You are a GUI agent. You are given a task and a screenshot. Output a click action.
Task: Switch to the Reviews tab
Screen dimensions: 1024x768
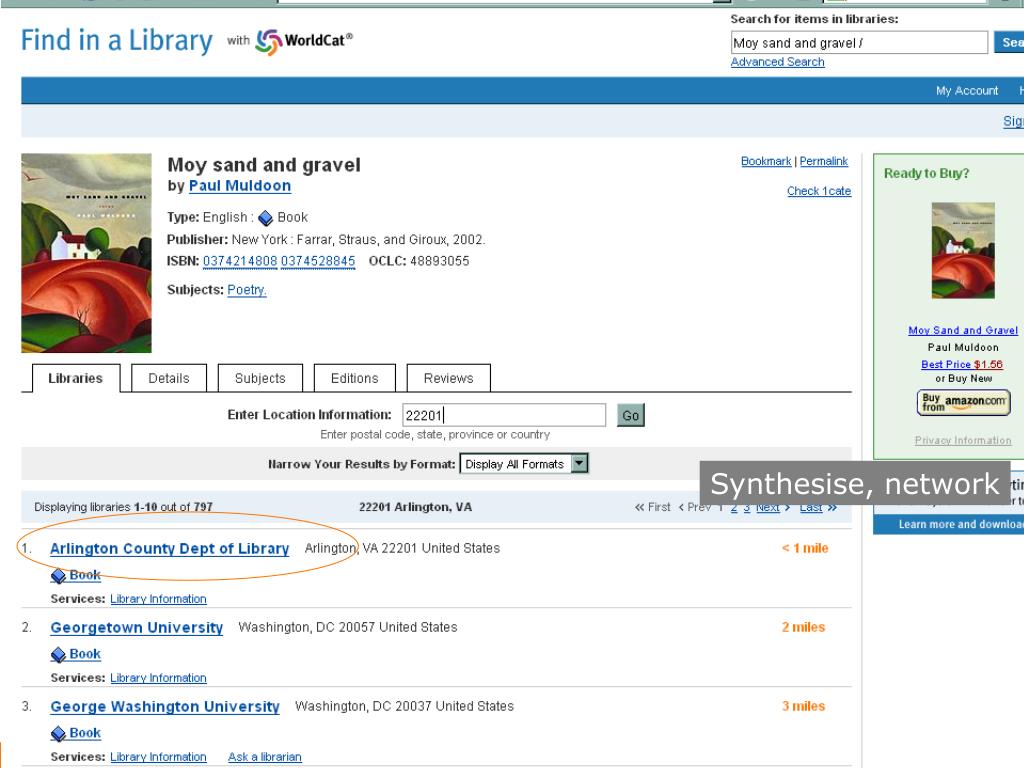click(x=449, y=378)
